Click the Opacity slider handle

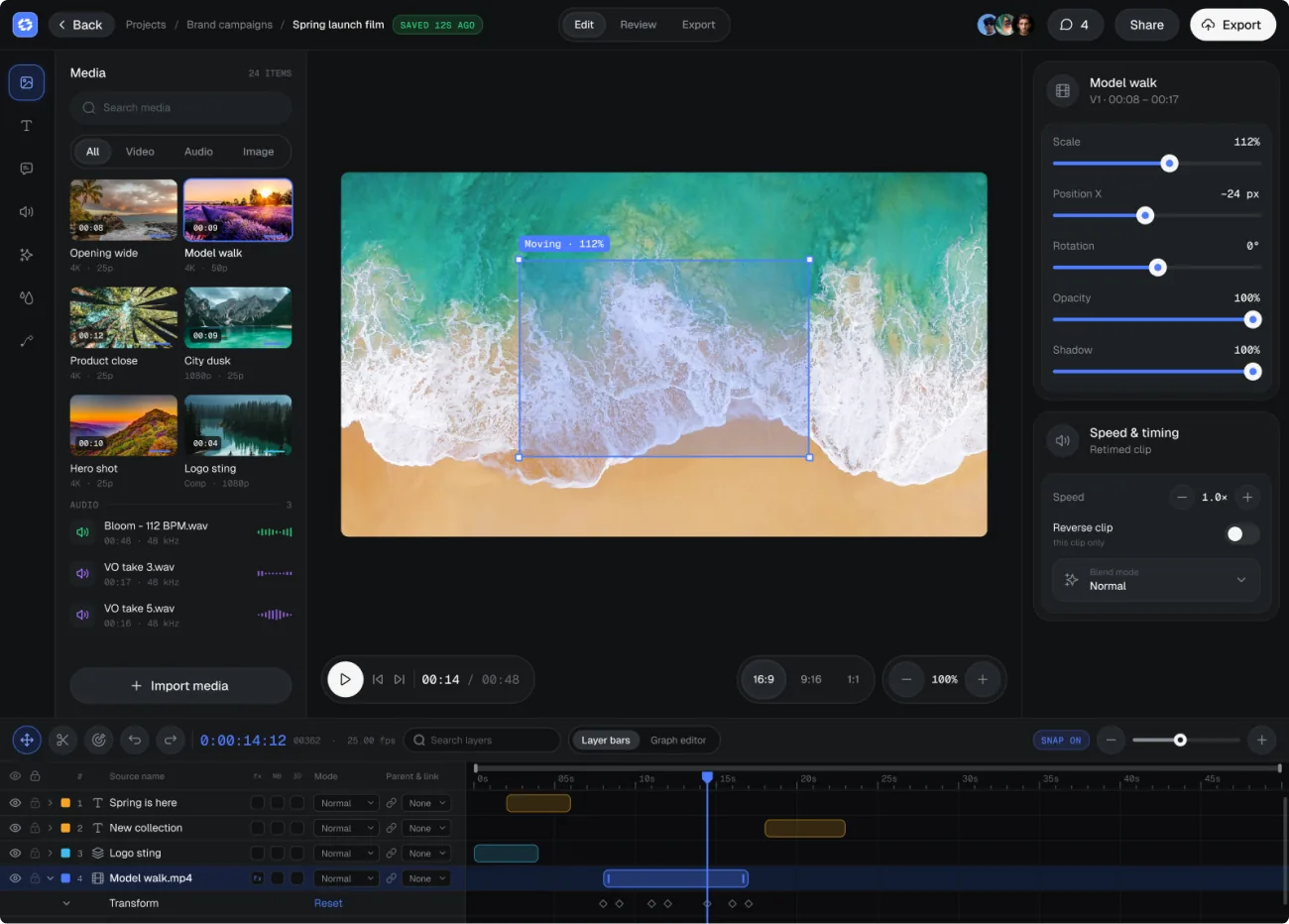(1252, 319)
